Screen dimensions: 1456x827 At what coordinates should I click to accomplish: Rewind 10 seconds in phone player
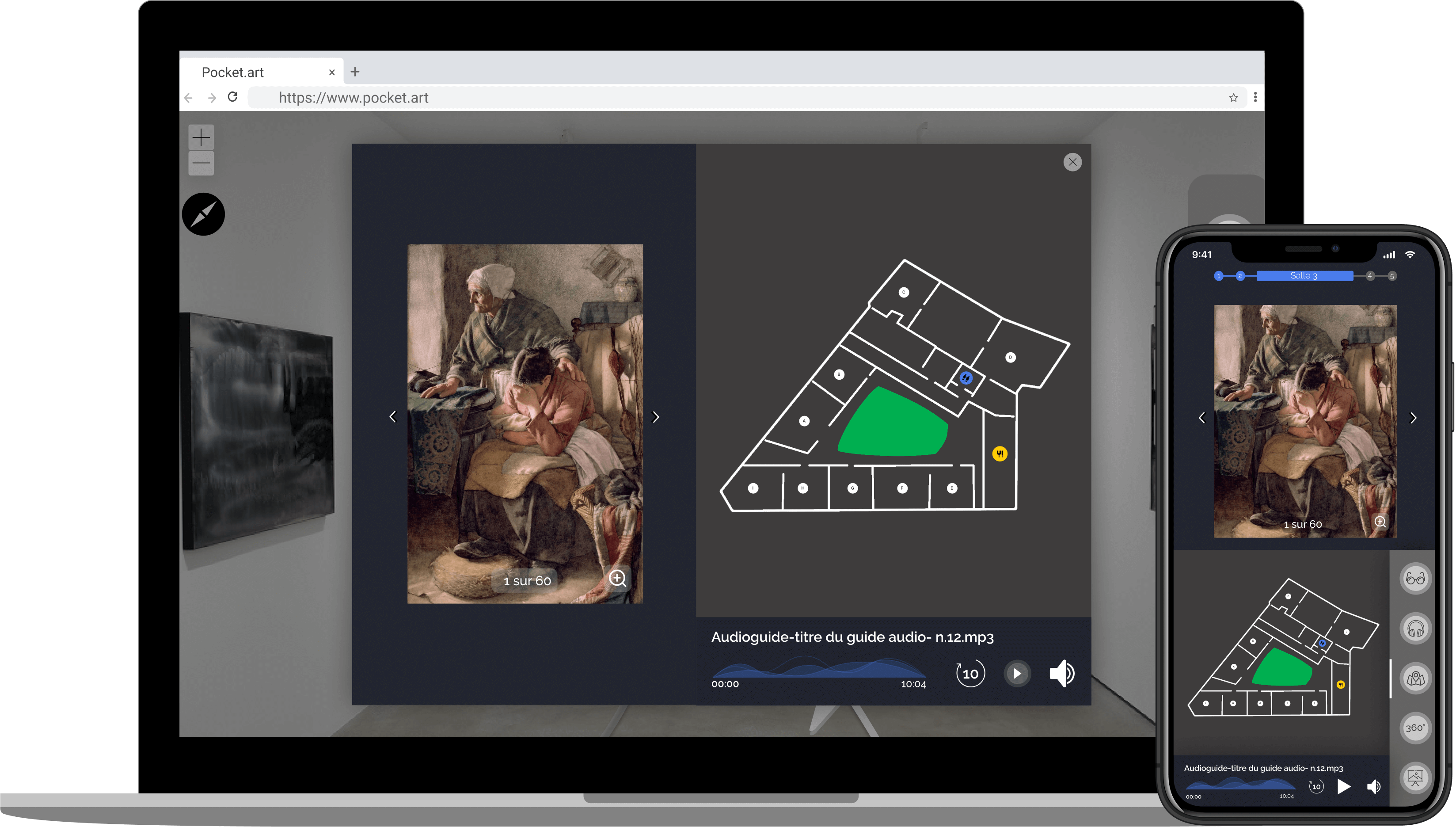1316,787
